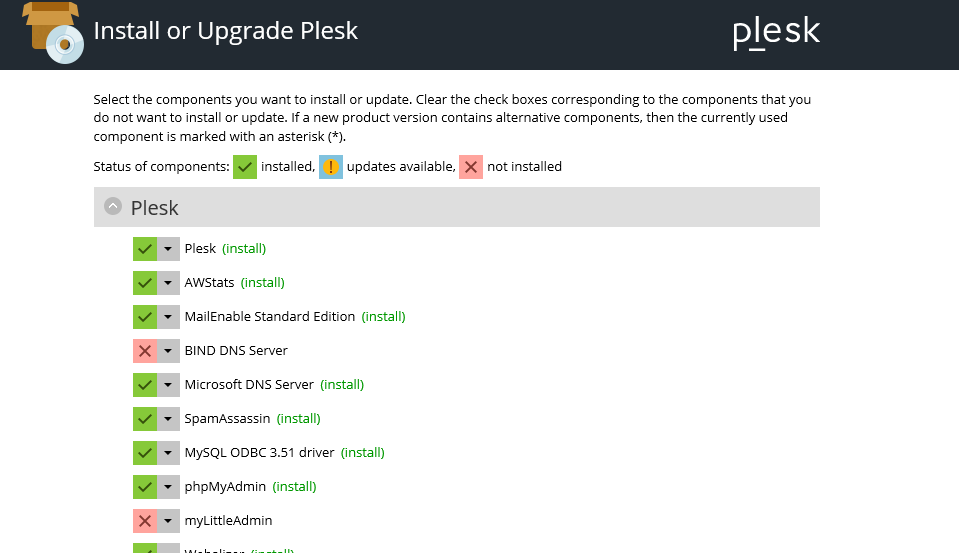959x553 pixels.
Task: Open dropdown arrow for Microsoft DNS Server
Action: tap(168, 385)
